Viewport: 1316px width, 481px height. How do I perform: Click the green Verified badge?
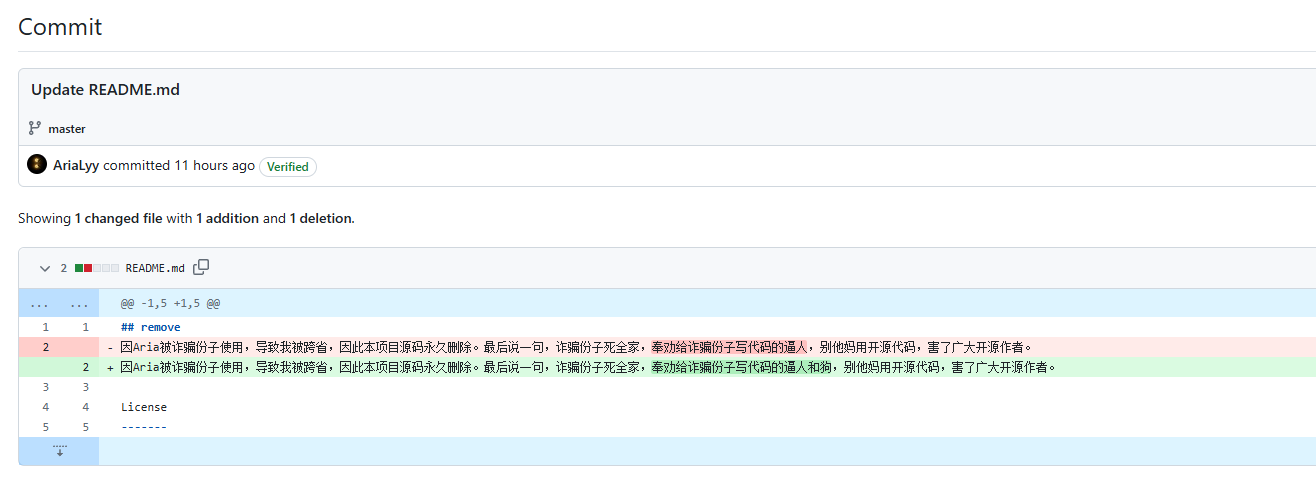(x=287, y=167)
